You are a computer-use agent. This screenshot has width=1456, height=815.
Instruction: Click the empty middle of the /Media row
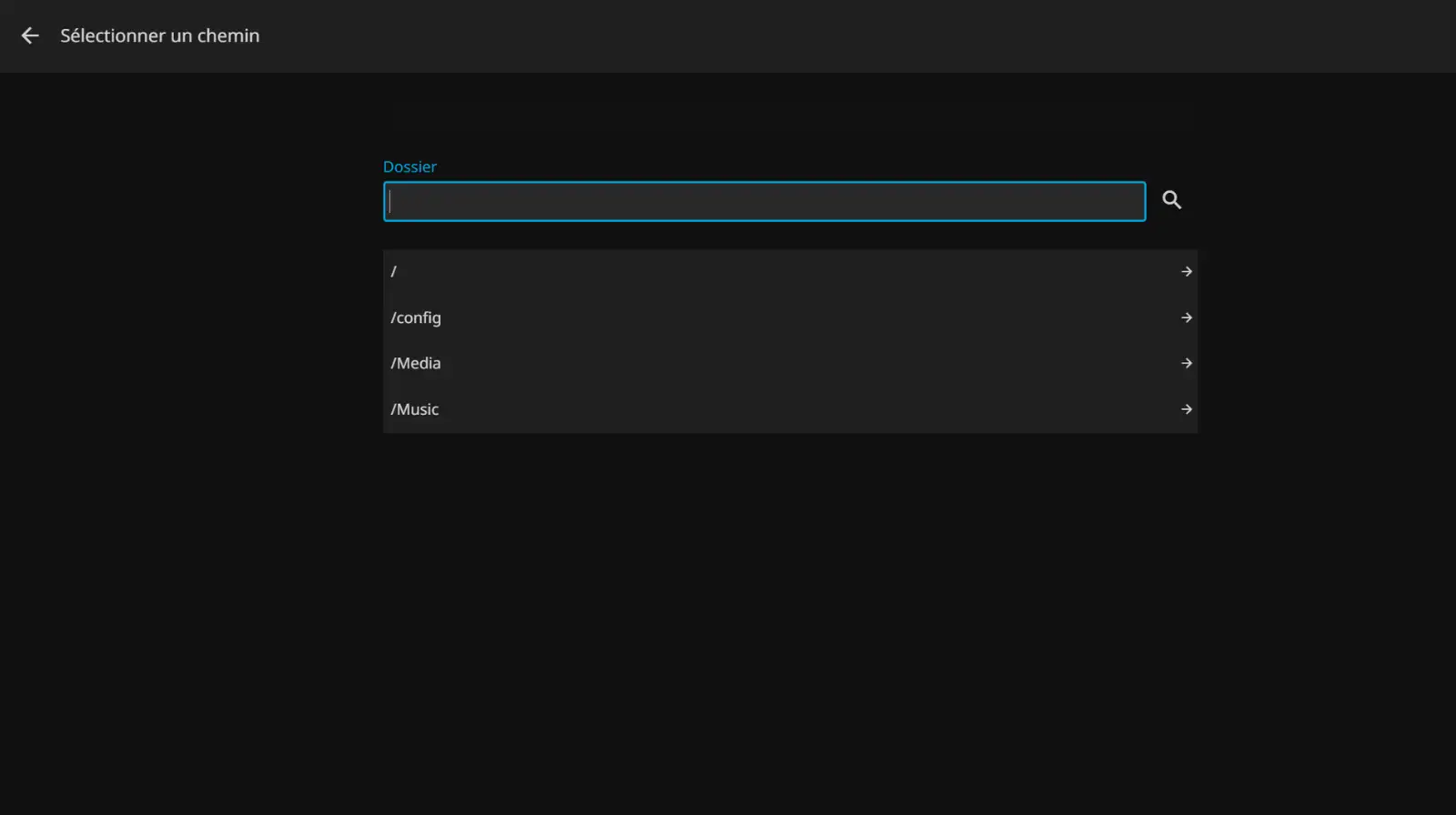click(790, 363)
